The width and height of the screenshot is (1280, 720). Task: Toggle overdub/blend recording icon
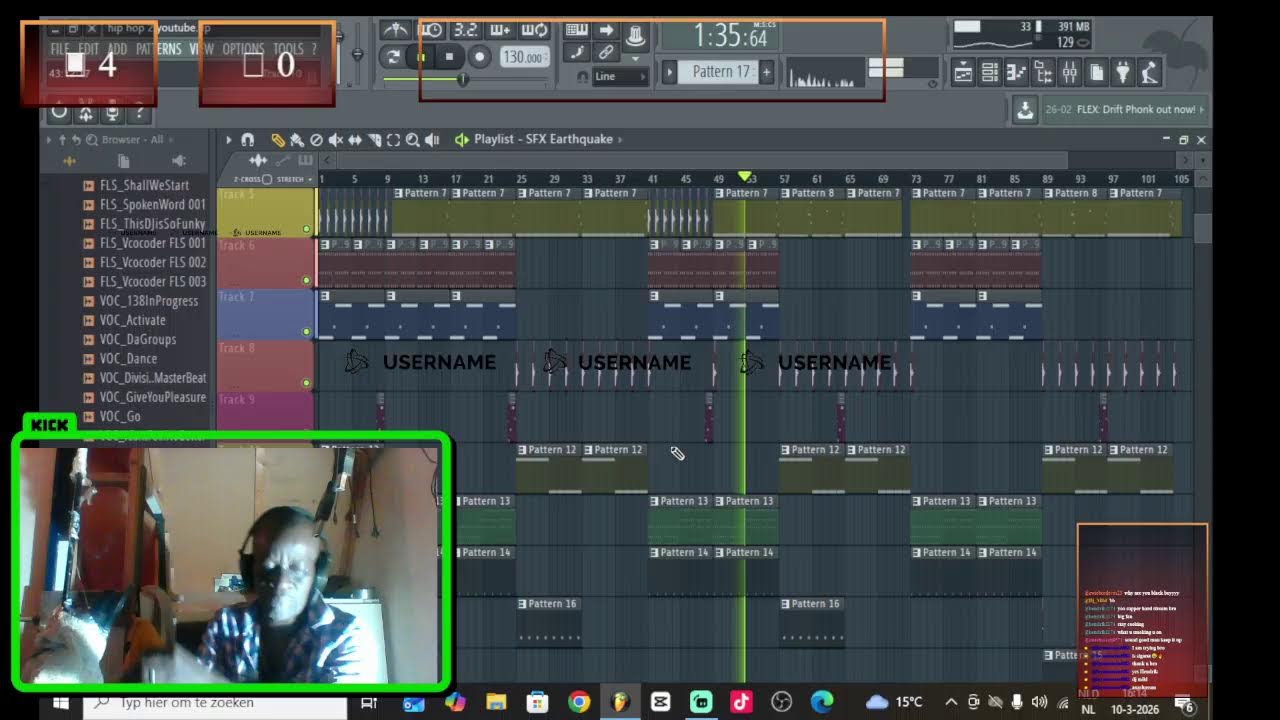500,30
